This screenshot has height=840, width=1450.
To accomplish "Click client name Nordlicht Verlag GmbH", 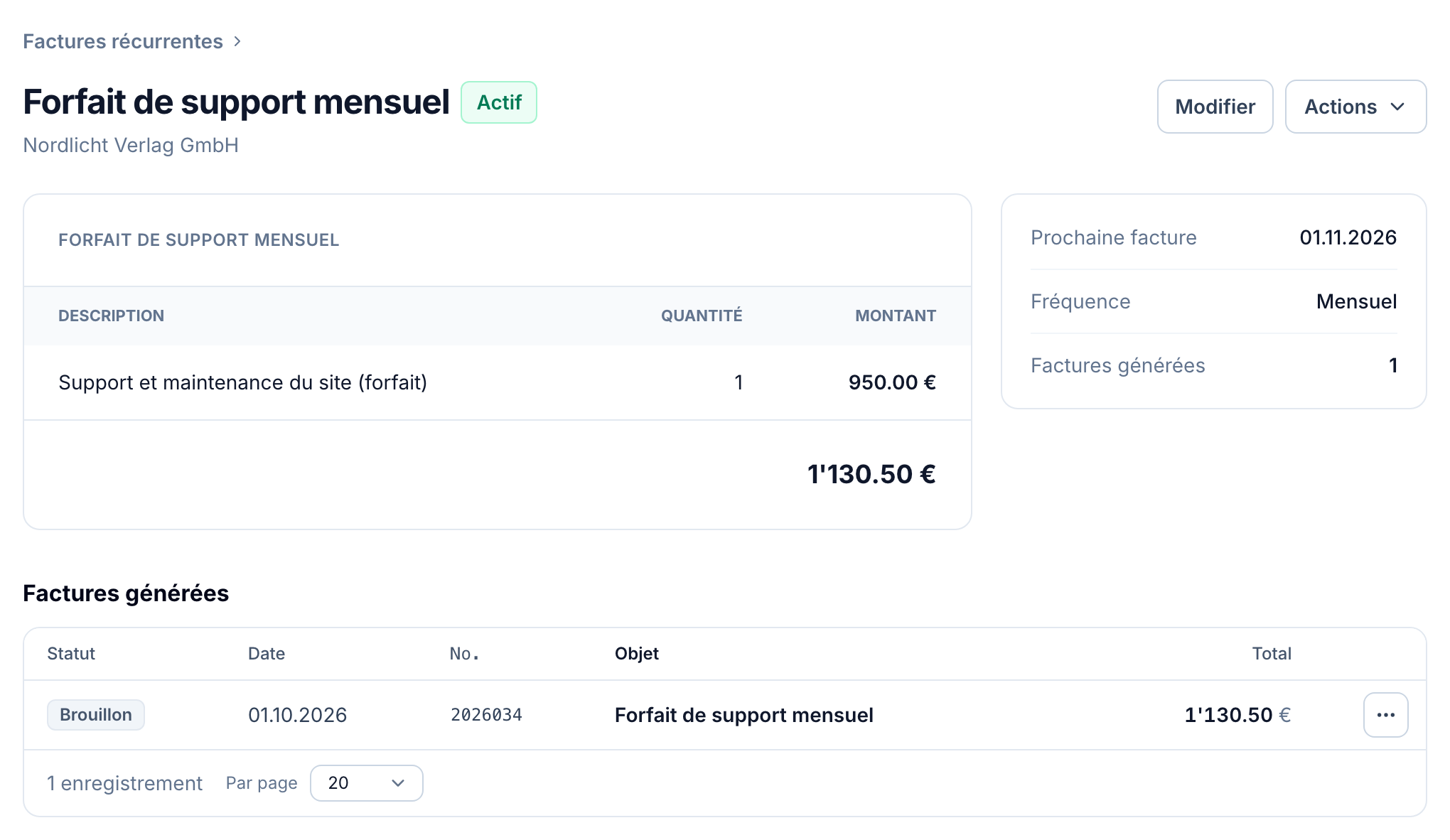I will (131, 145).
